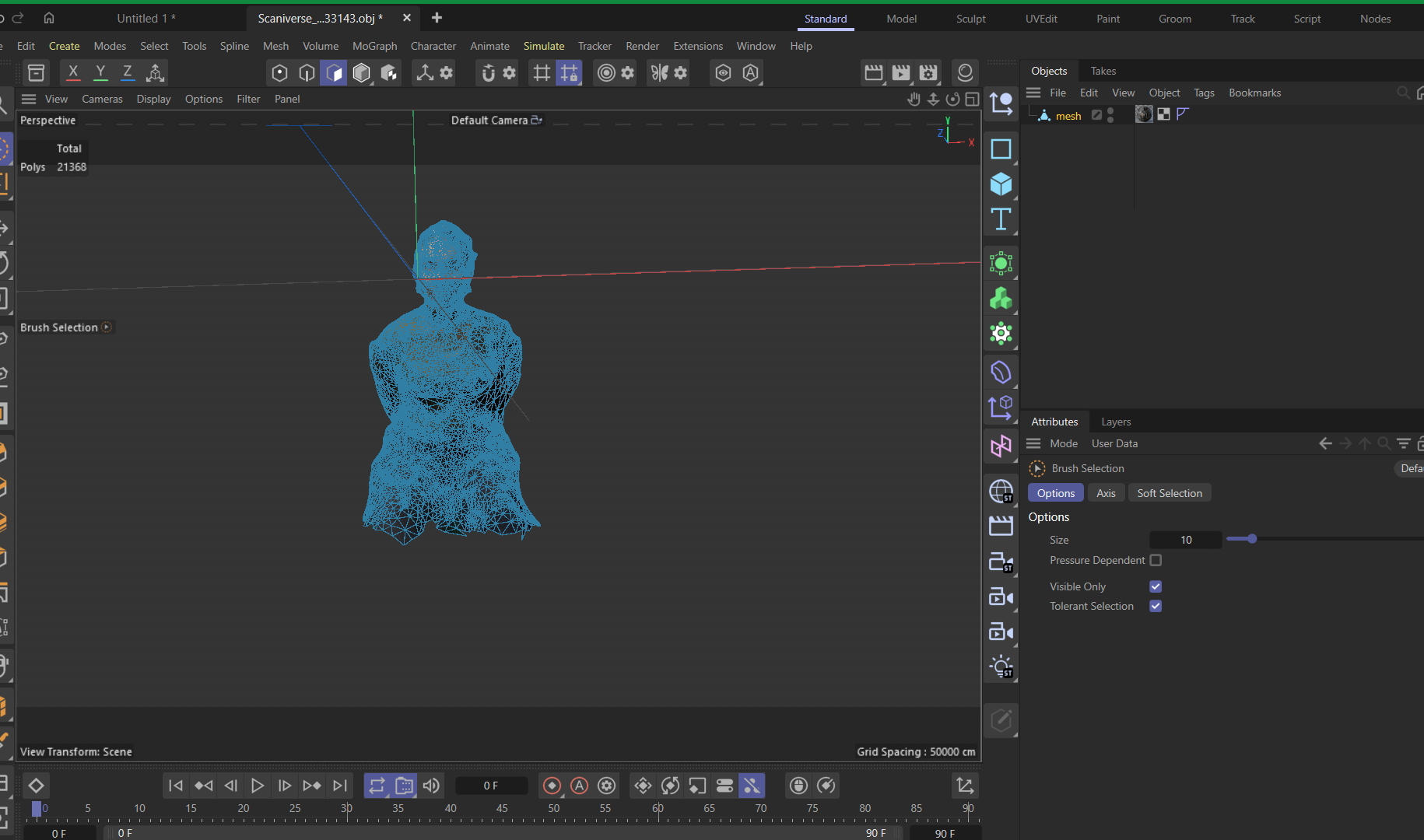The width and height of the screenshot is (1424, 840).
Task: Switch to the Layers panel tab
Action: click(1115, 422)
